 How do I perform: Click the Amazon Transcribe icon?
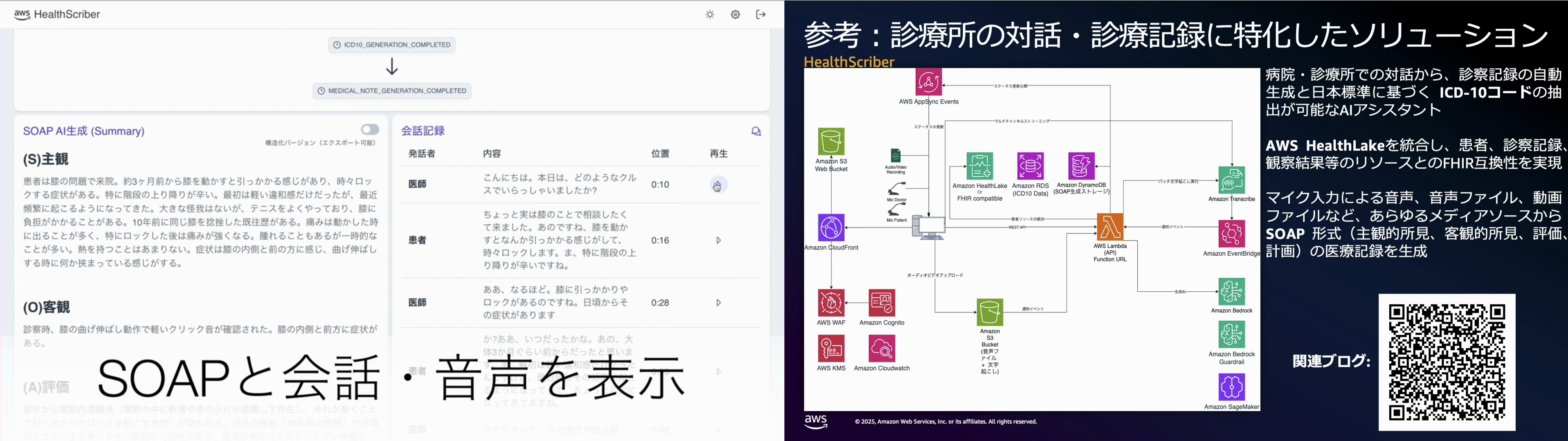click(x=1231, y=180)
